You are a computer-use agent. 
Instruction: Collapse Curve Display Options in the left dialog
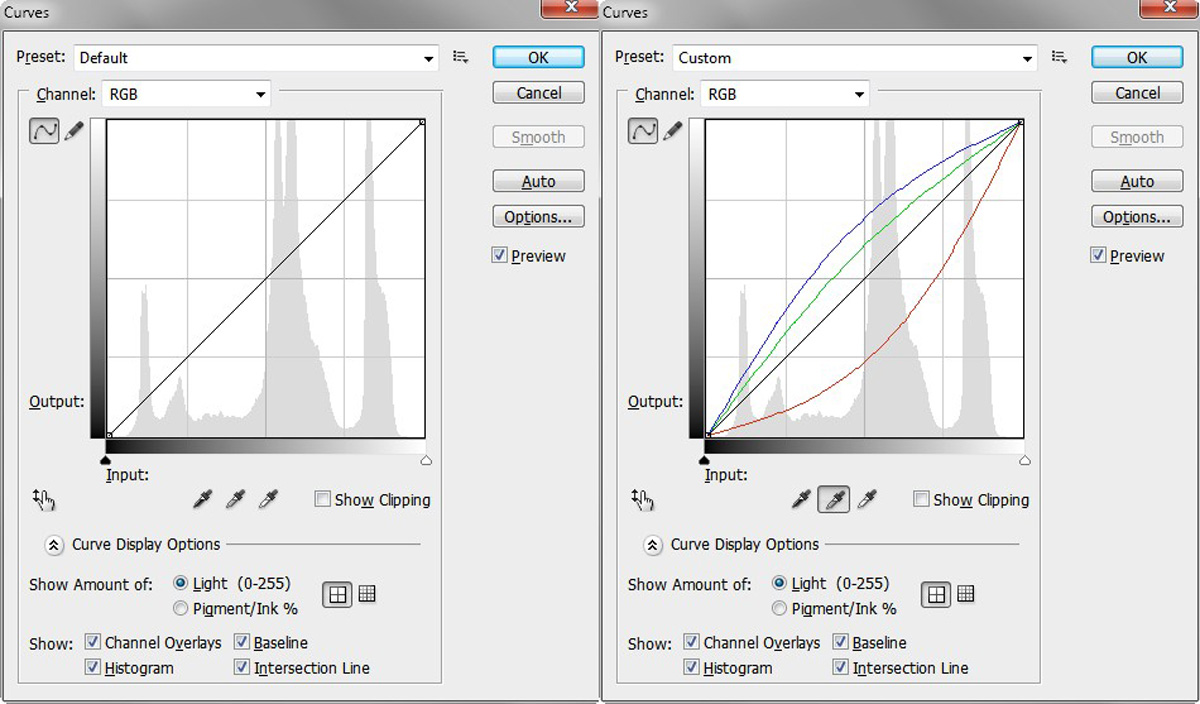click(x=54, y=545)
